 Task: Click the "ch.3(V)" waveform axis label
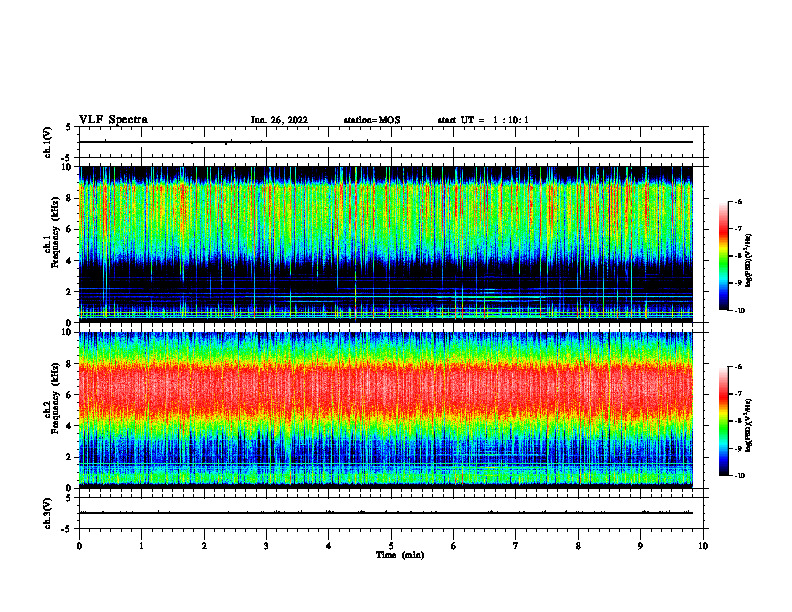(x=48, y=514)
